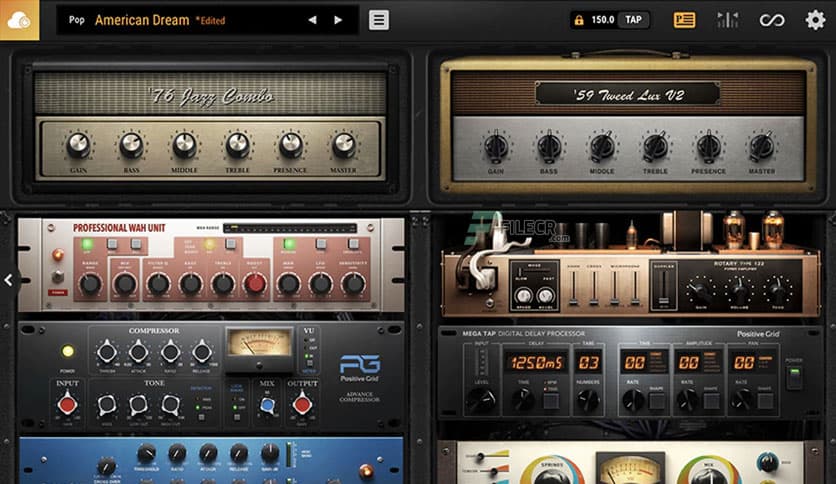Click the Tweed Lux Middle knob
Image resolution: width=836 pixels, height=484 pixels.
tap(602, 146)
